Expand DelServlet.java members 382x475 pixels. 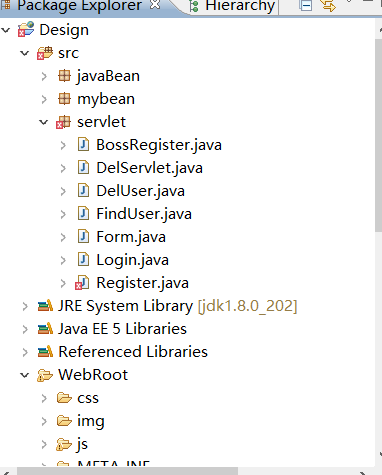pos(63,168)
